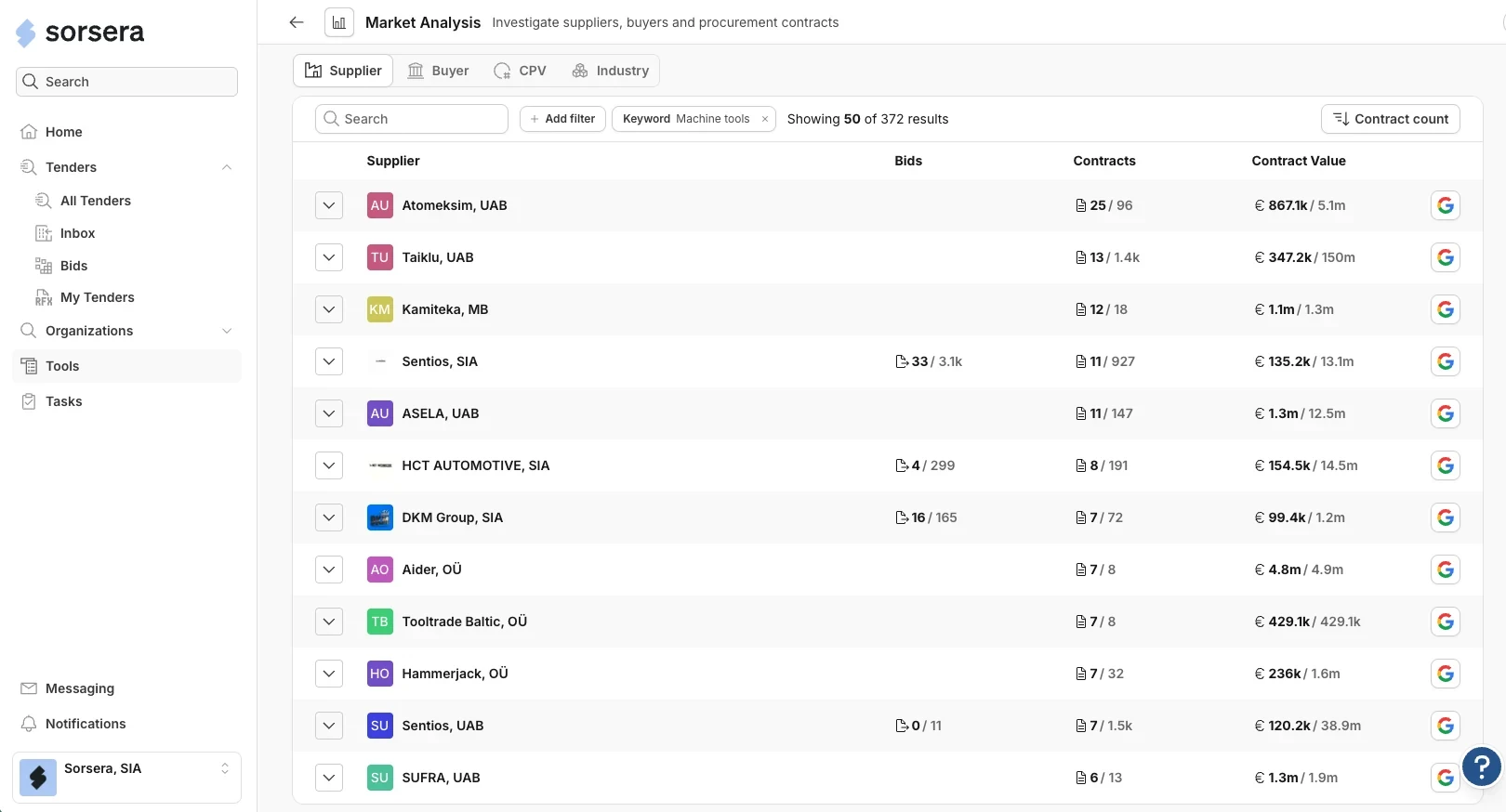Click DKM Group logo thumbnail

(379, 517)
